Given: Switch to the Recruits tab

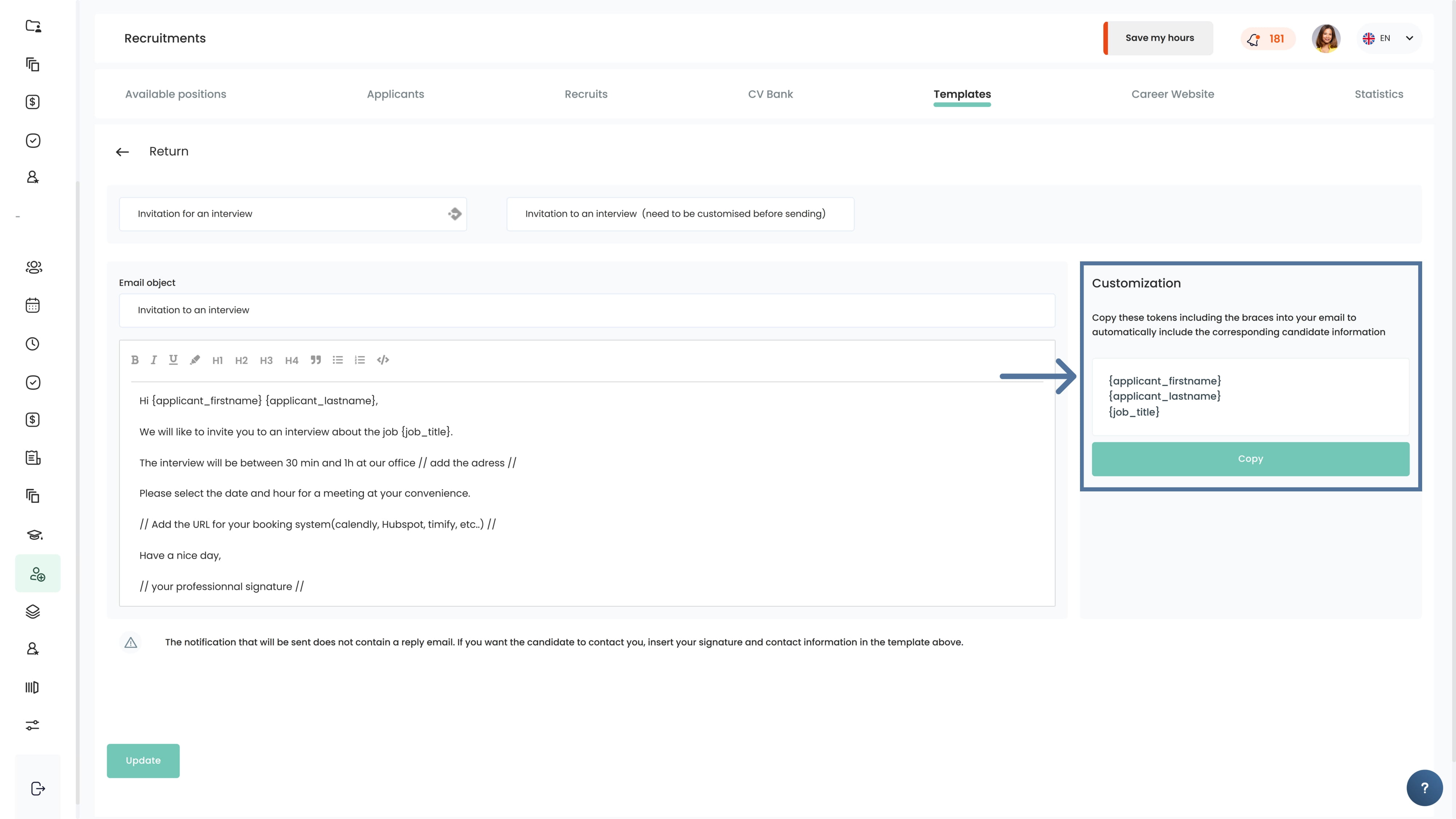Looking at the screenshot, I should [x=586, y=94].
